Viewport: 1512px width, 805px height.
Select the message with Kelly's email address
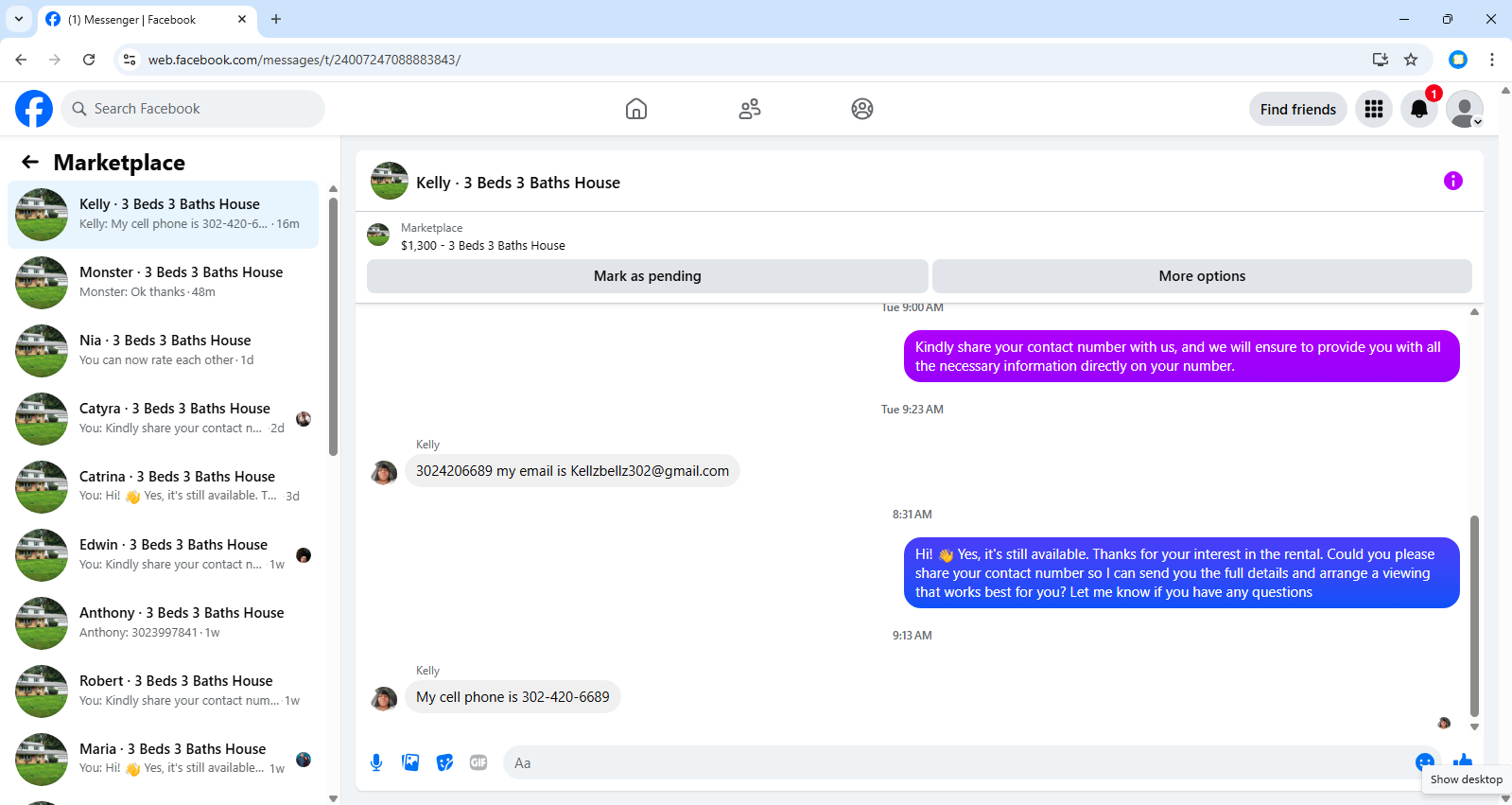tap(572, 471)
